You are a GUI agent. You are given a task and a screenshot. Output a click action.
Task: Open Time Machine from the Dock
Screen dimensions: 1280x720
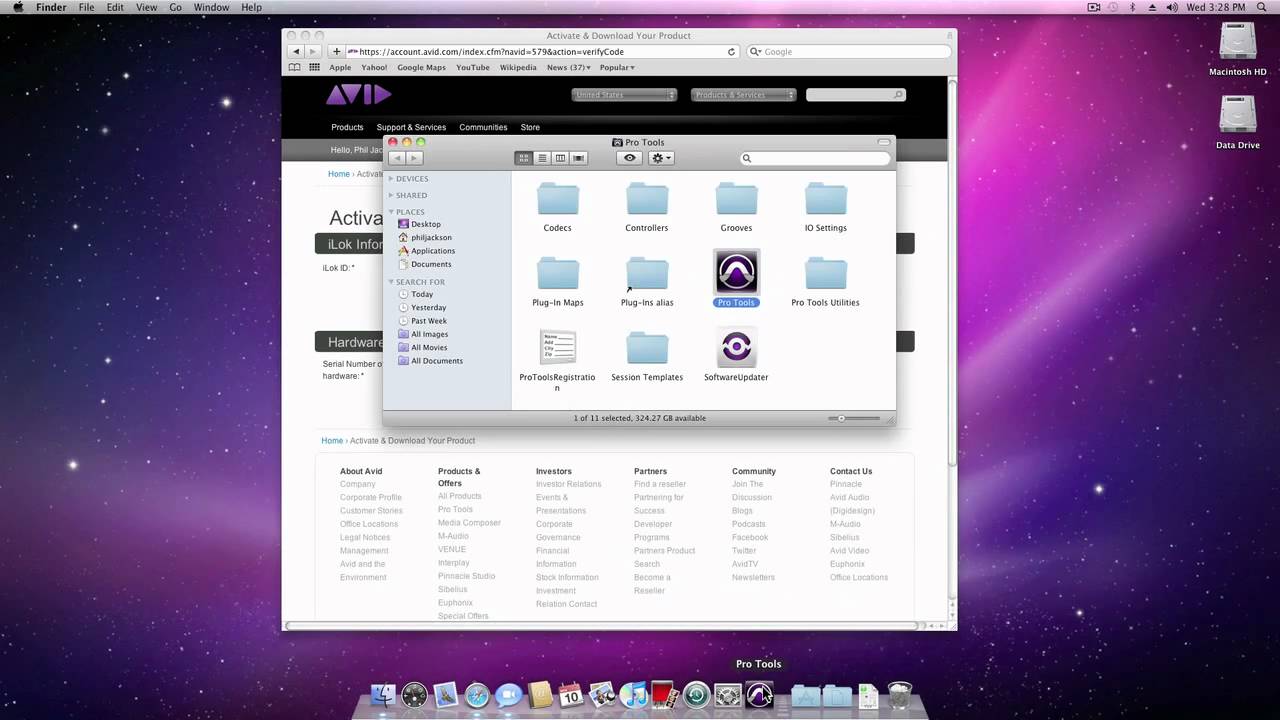697,694
